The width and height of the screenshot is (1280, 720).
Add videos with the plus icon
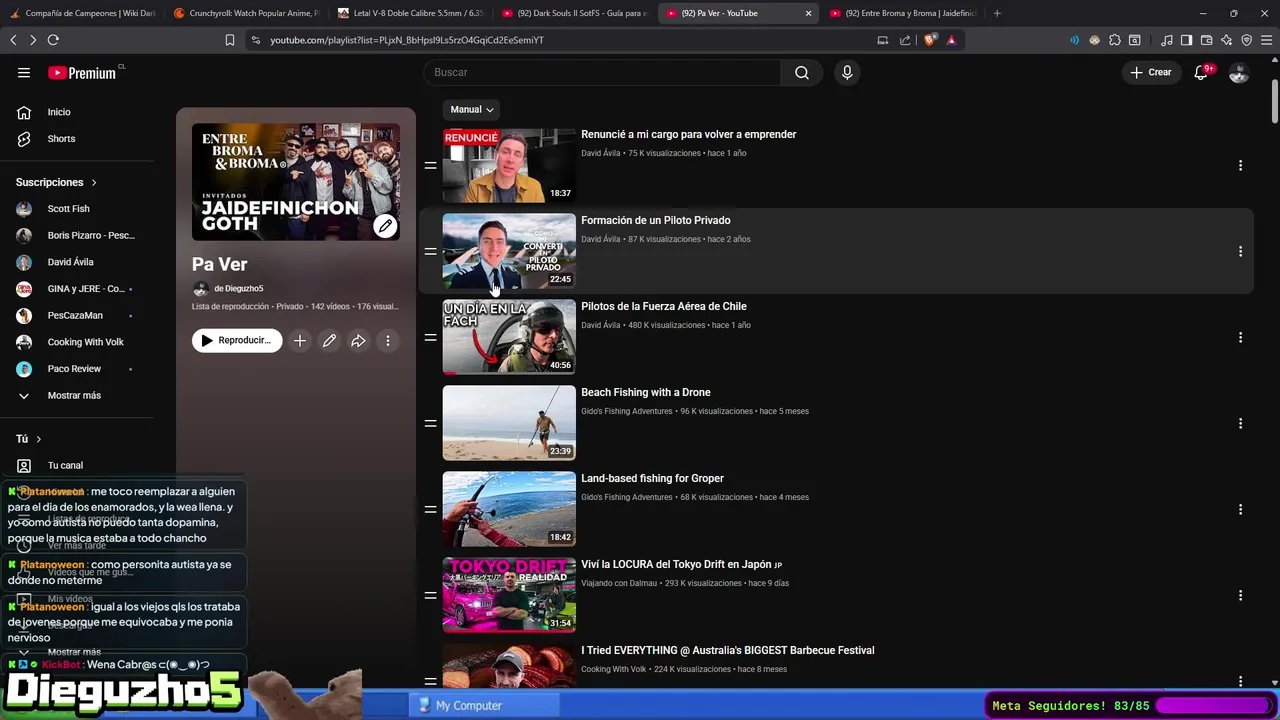[x=299, y=341]
